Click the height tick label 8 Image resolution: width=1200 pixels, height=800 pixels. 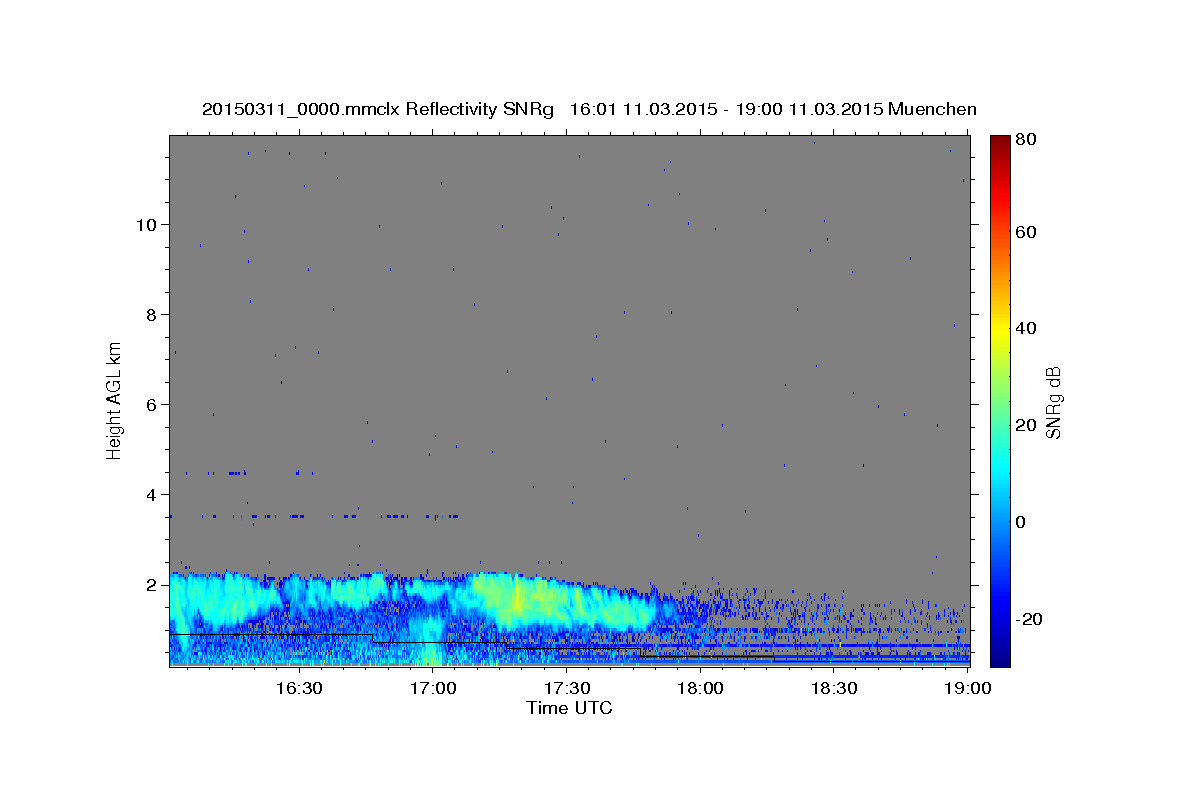click(x=150, y=314)
